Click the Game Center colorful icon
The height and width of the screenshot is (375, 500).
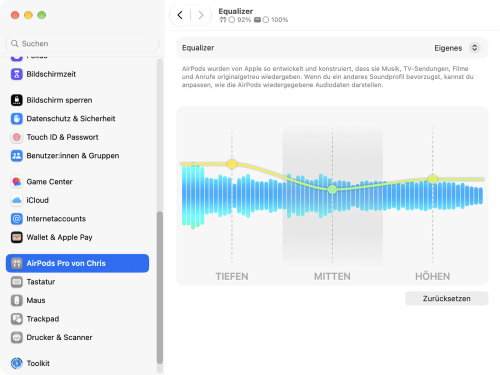coord(17,182)
